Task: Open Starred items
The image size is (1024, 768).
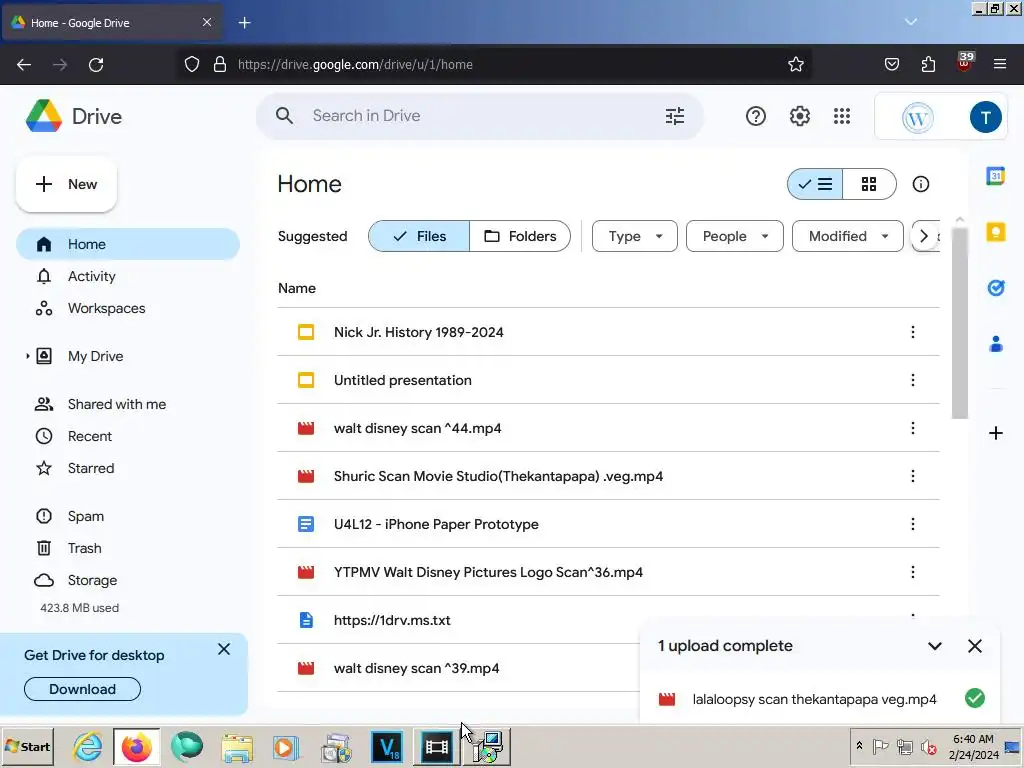Action: tap(128, 468)
